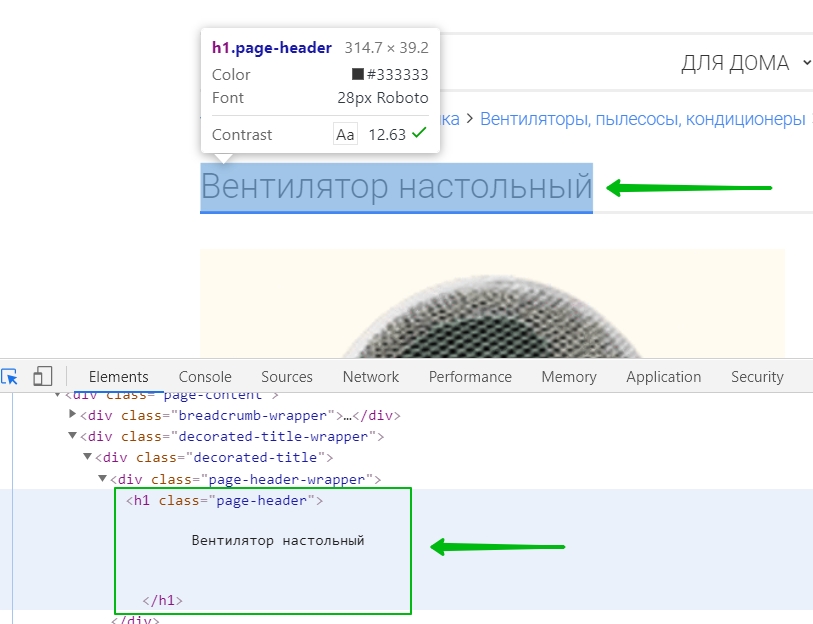
Task: Open the Sources tab
Action: (x=287, y=377)
